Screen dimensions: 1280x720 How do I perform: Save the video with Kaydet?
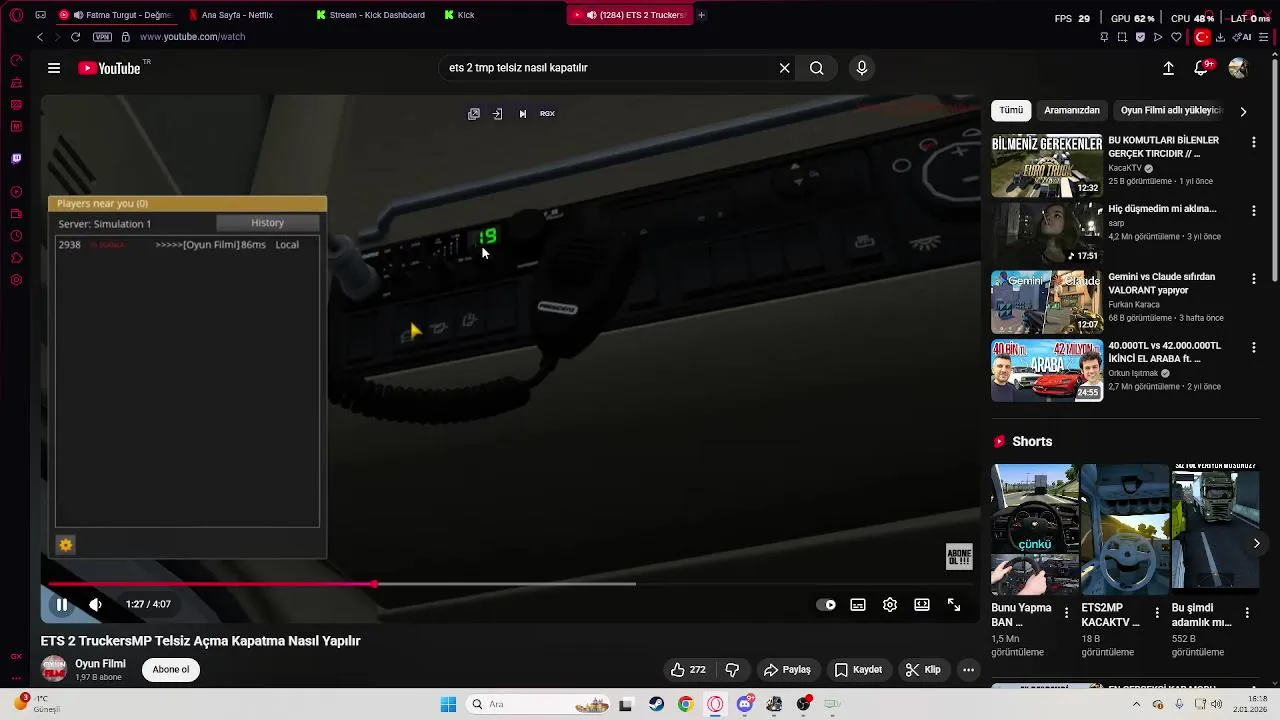859,670
